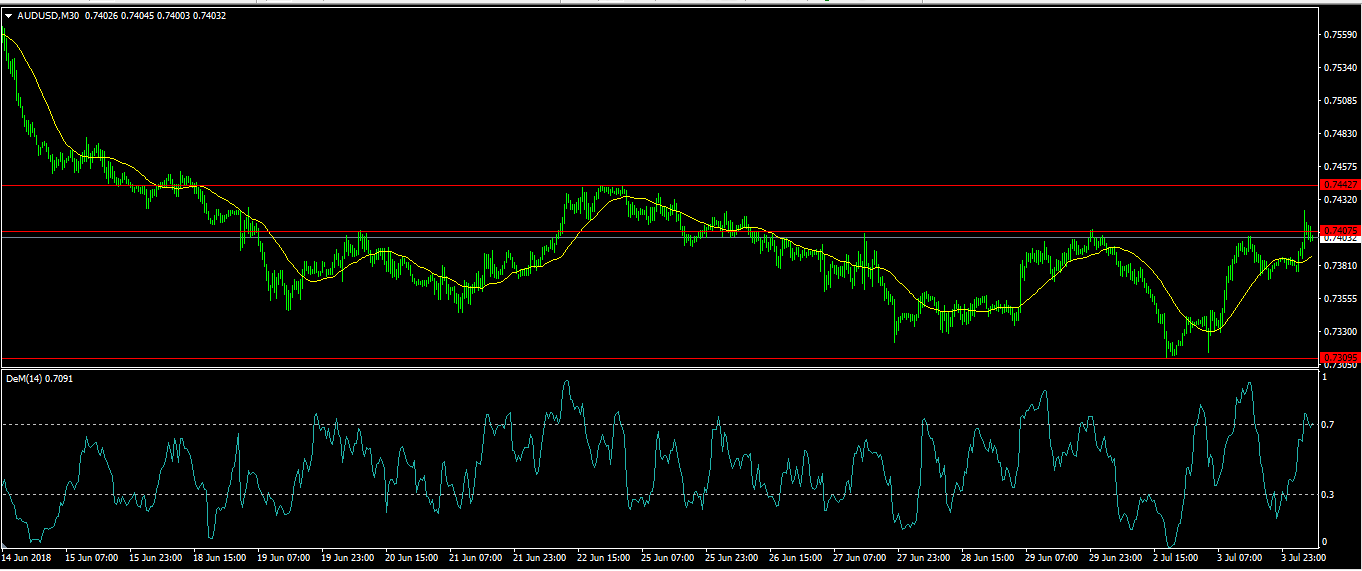
Task: Click the 0.74830 price scale label
Action: 1340,134
